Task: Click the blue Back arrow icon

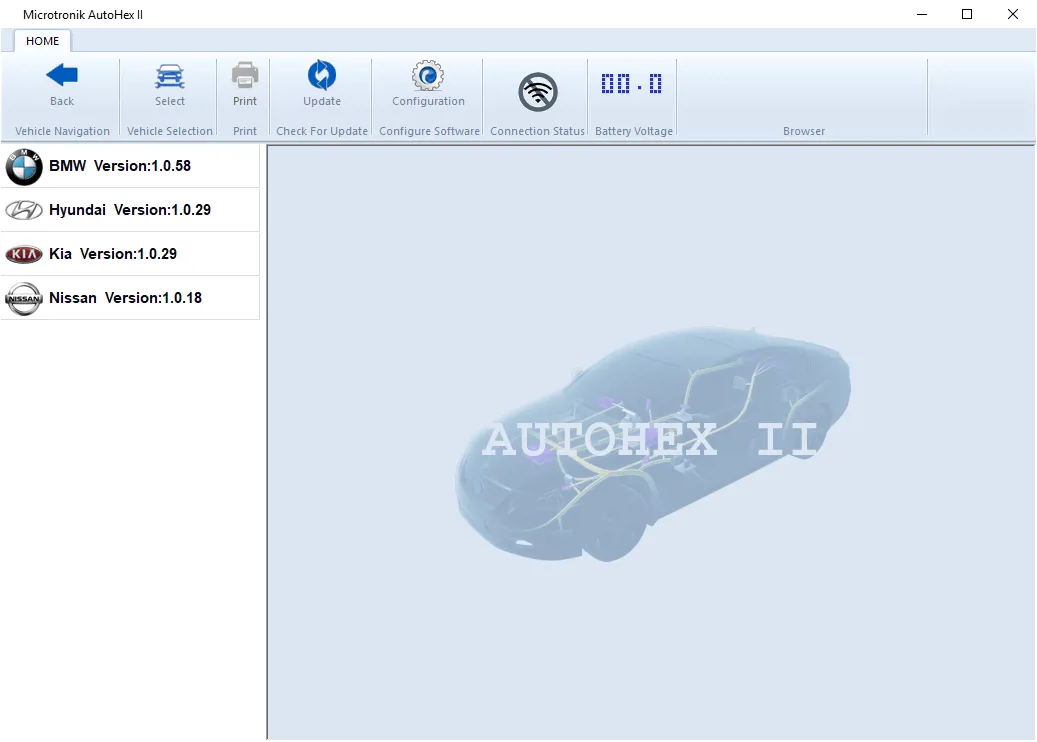Action: coord(62,75)
